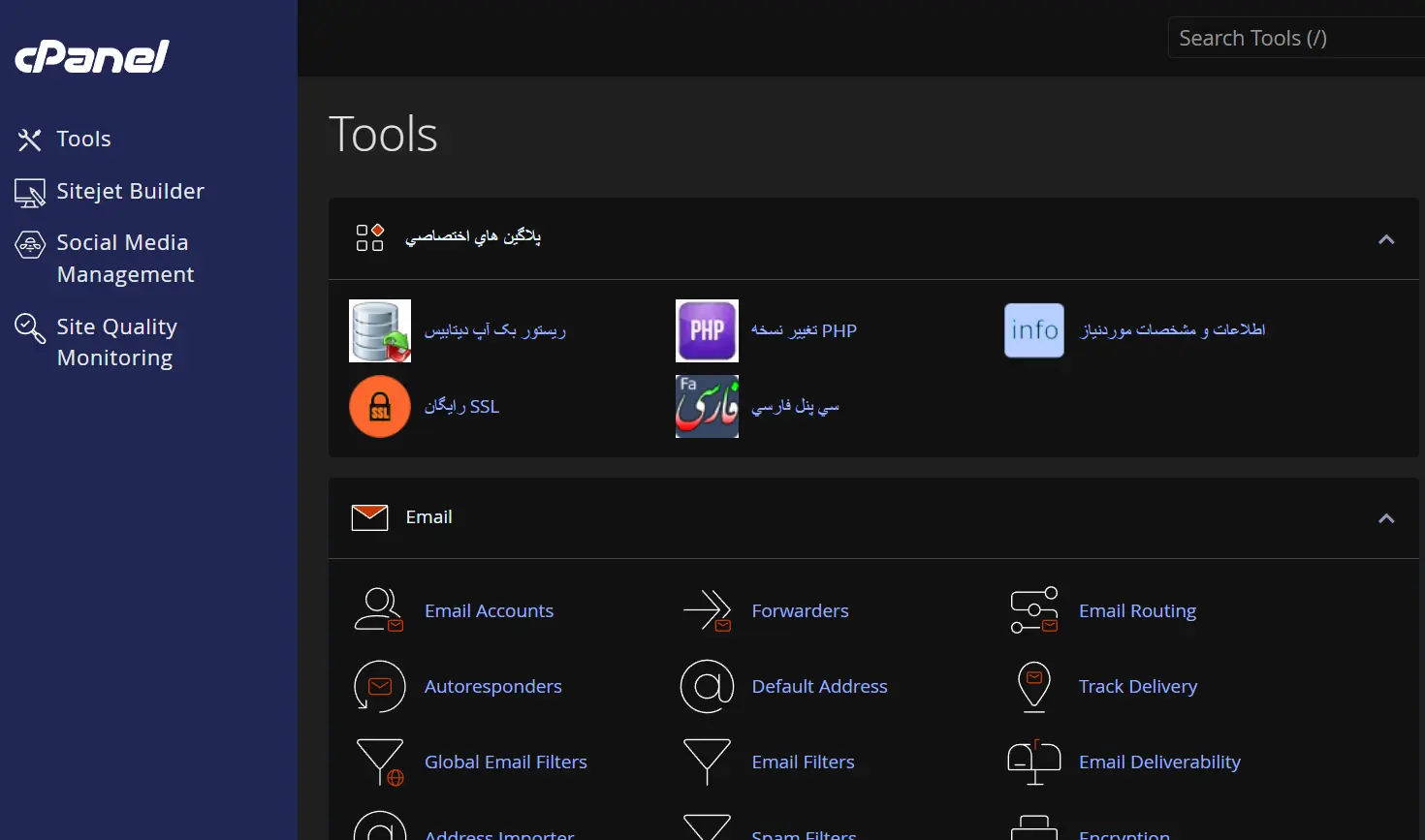Click the Social Media Management icon
The height and width of the screenshot is (840, 1425).
coord(30,244)
